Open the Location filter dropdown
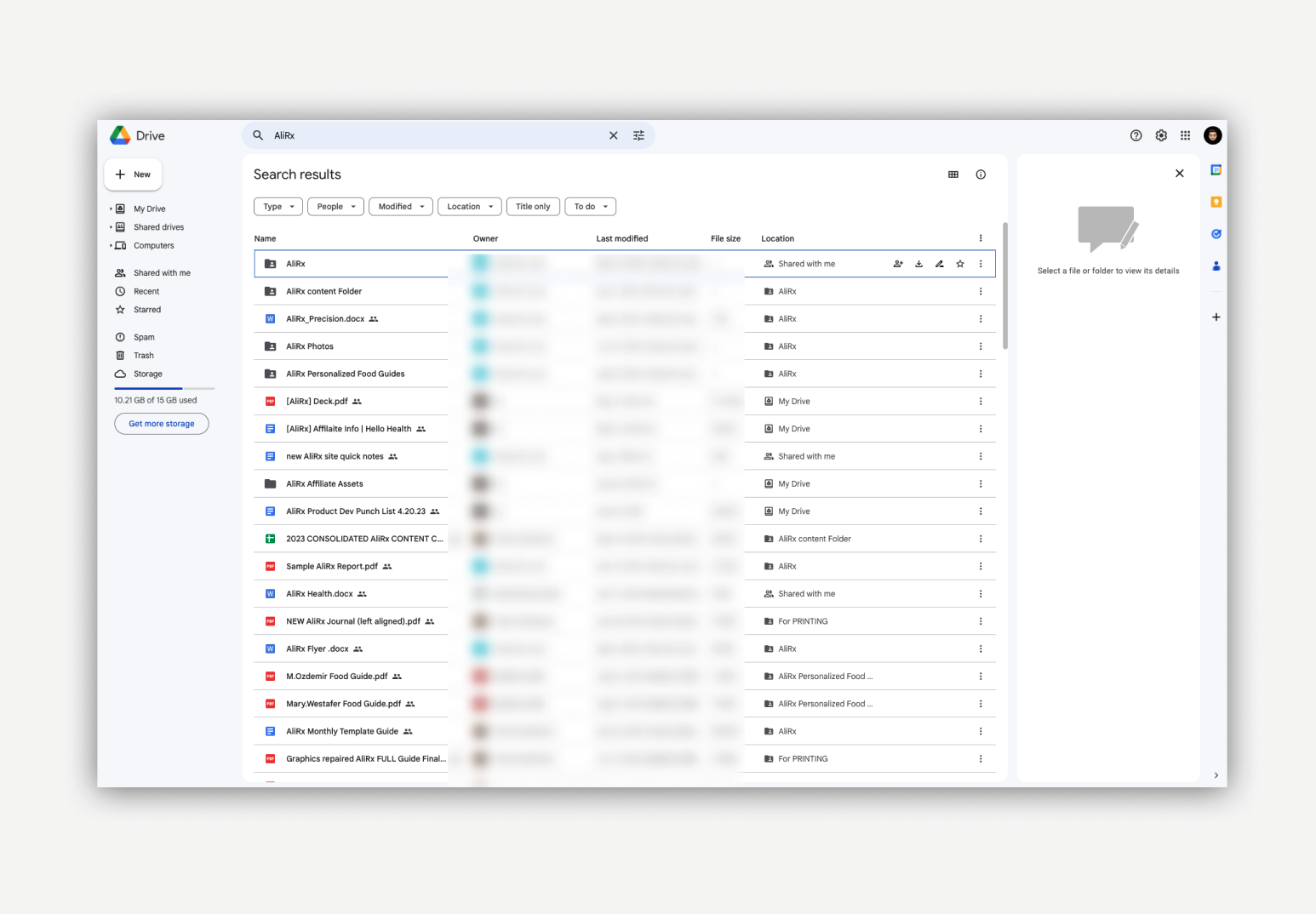 (x=470, y=207)
